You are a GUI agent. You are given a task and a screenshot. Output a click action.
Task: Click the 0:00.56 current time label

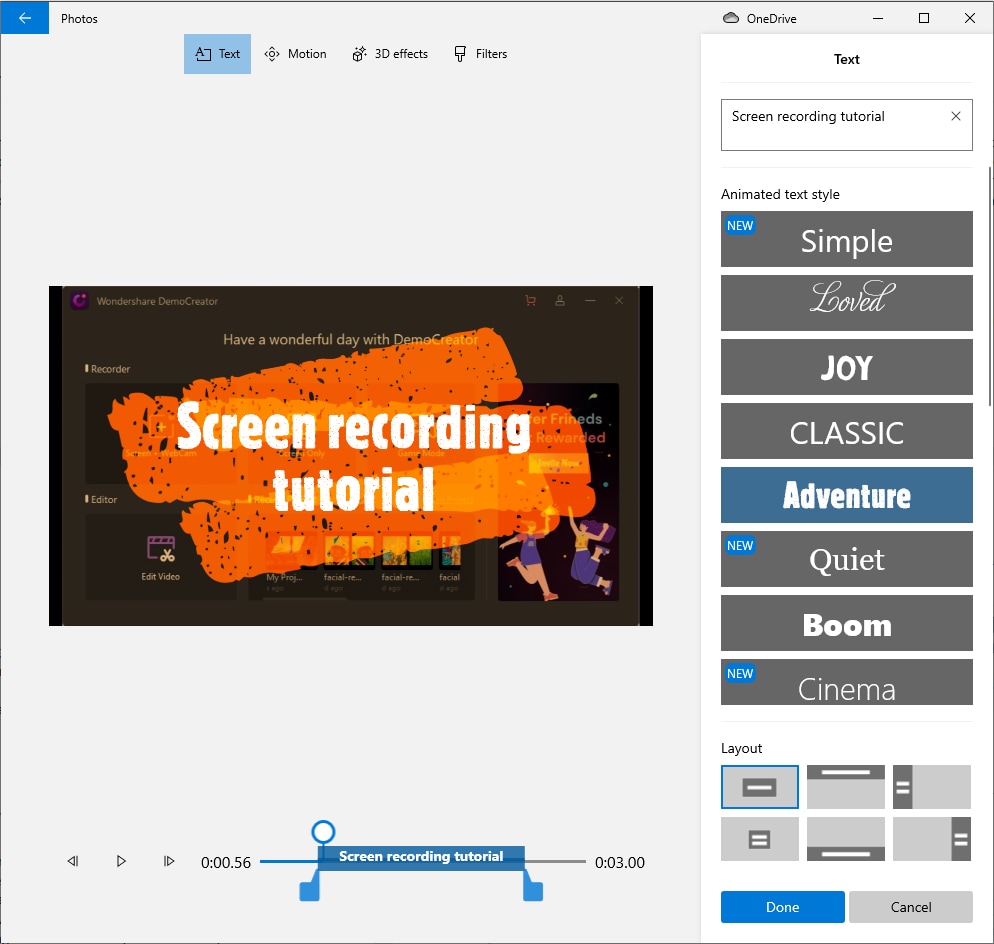226,862
